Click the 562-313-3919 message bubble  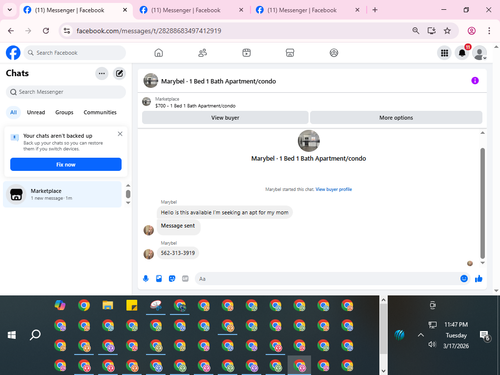click(178, 253)
